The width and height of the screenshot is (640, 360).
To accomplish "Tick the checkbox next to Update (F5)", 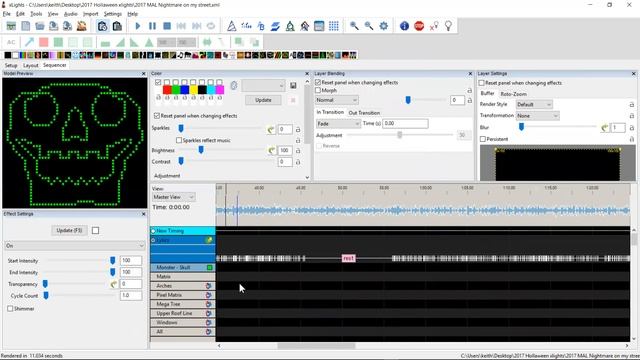I will 96,231.
